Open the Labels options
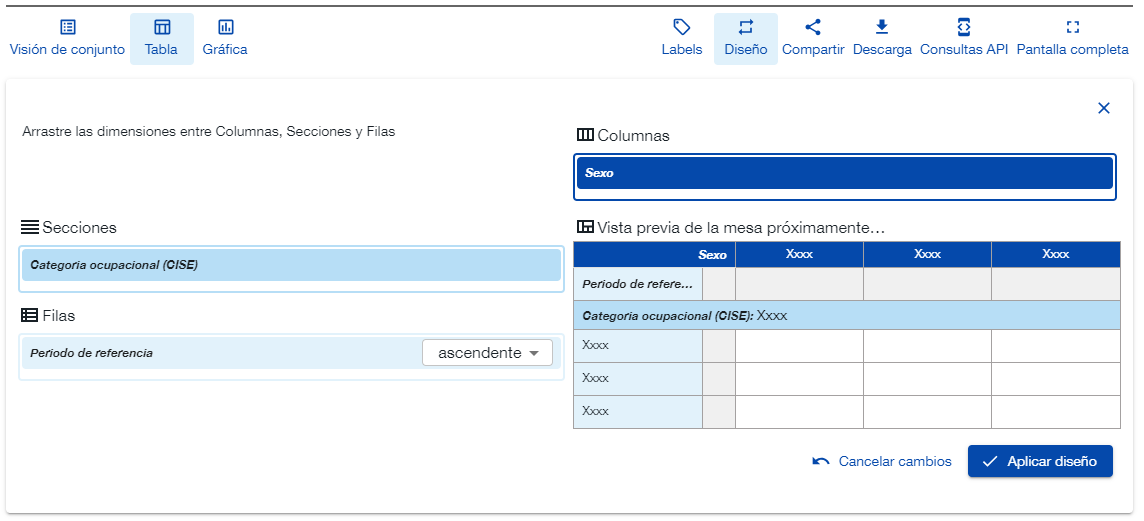Image resolution: width=1144 pixels, height=521 pixels. 681,39
